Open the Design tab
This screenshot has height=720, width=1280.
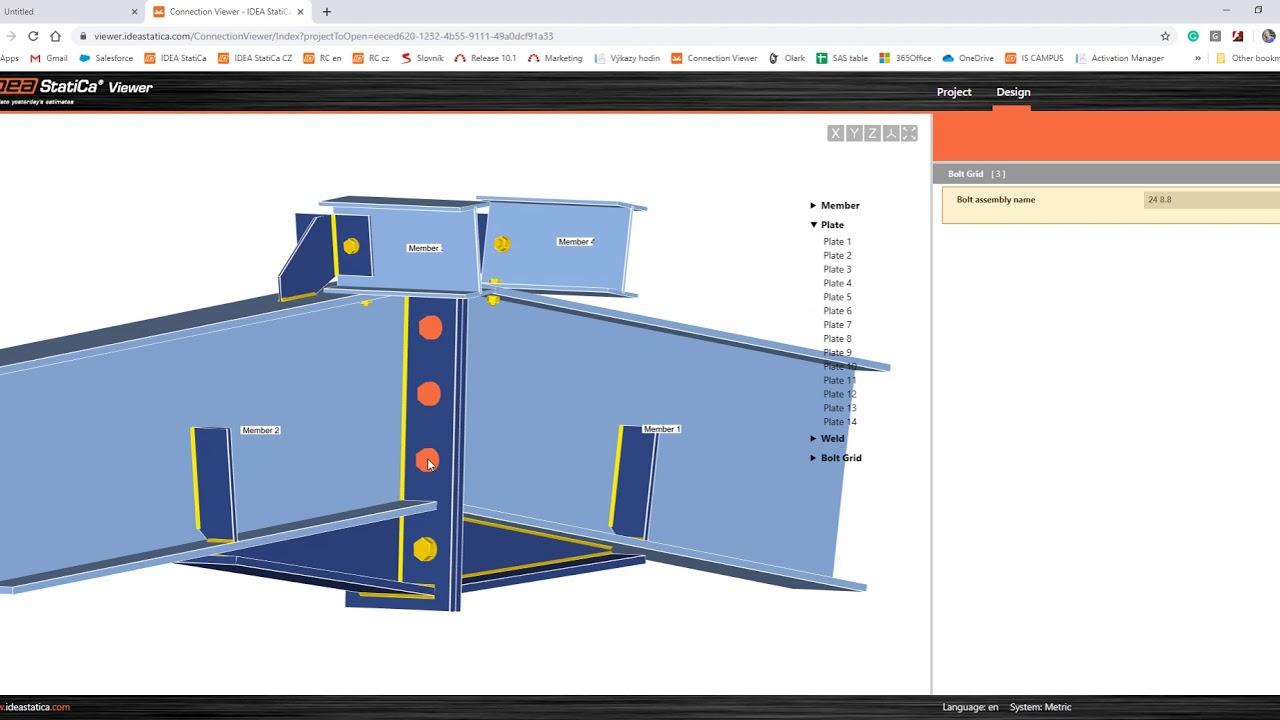(1013, 92)
